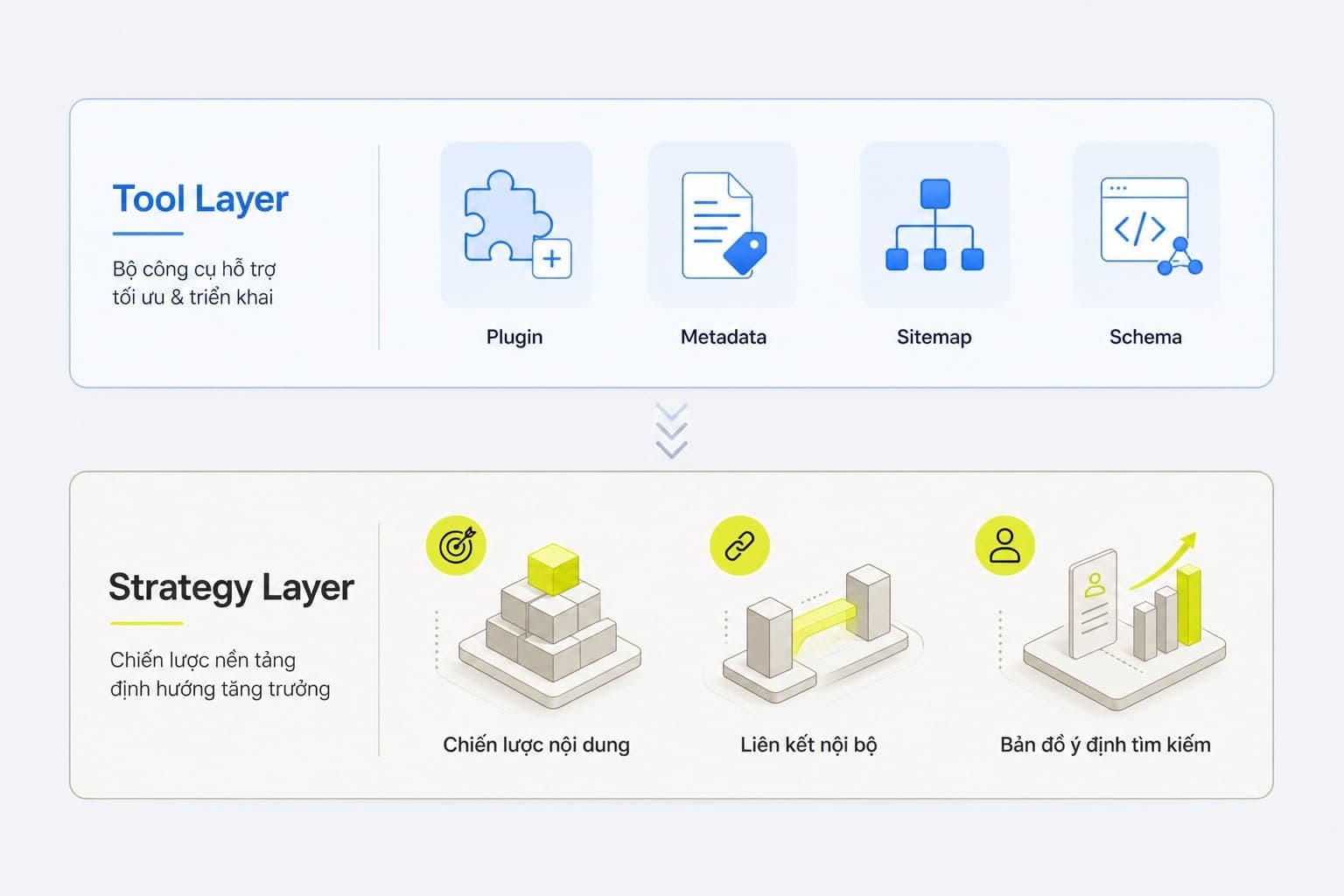Click the two pillars bridge illustration
Viewport: 1344px width, 896px height.
pyautogui.click(x=815, y=634)
